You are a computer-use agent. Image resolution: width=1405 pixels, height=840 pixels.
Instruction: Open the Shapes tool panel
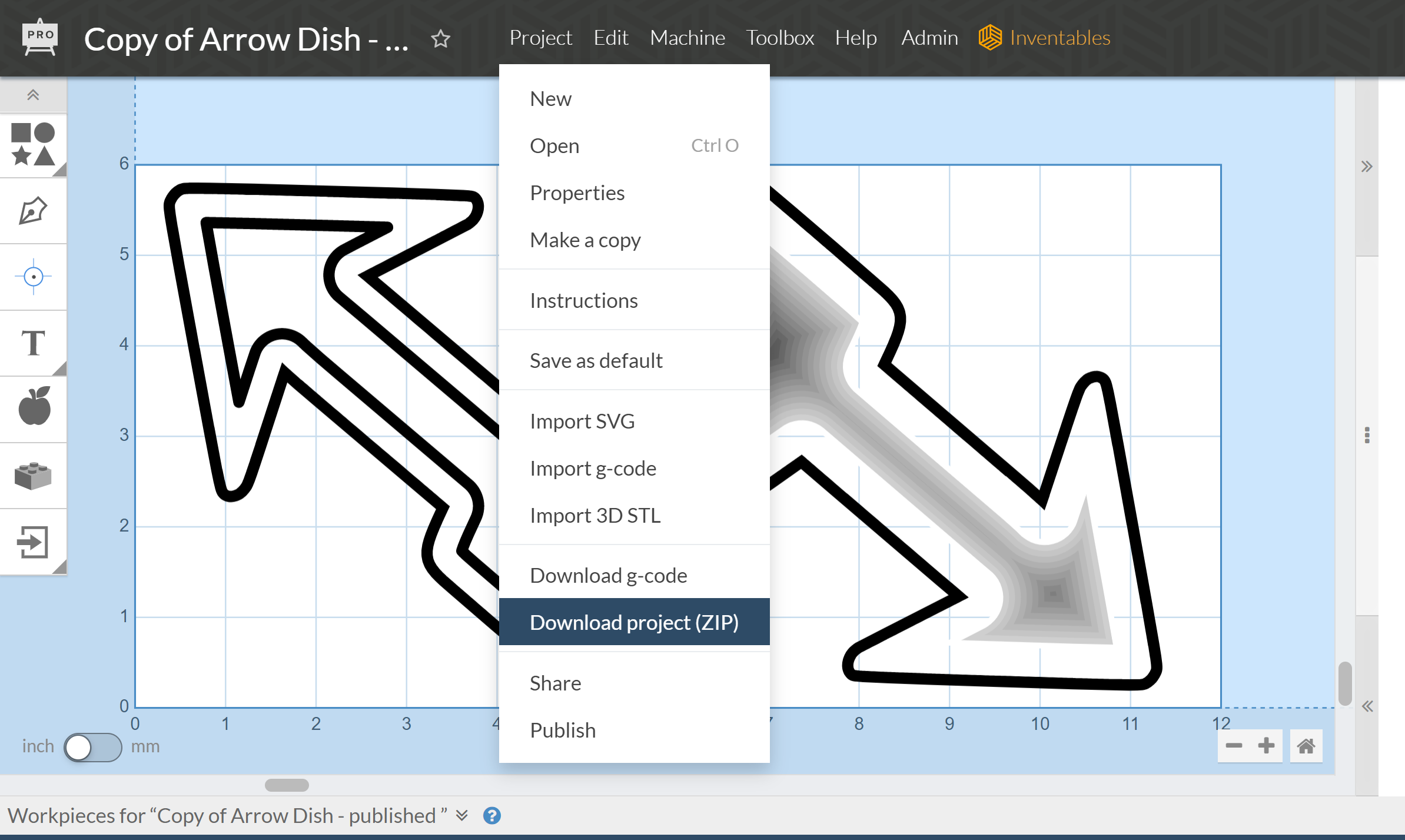click(x=33, y=144)
